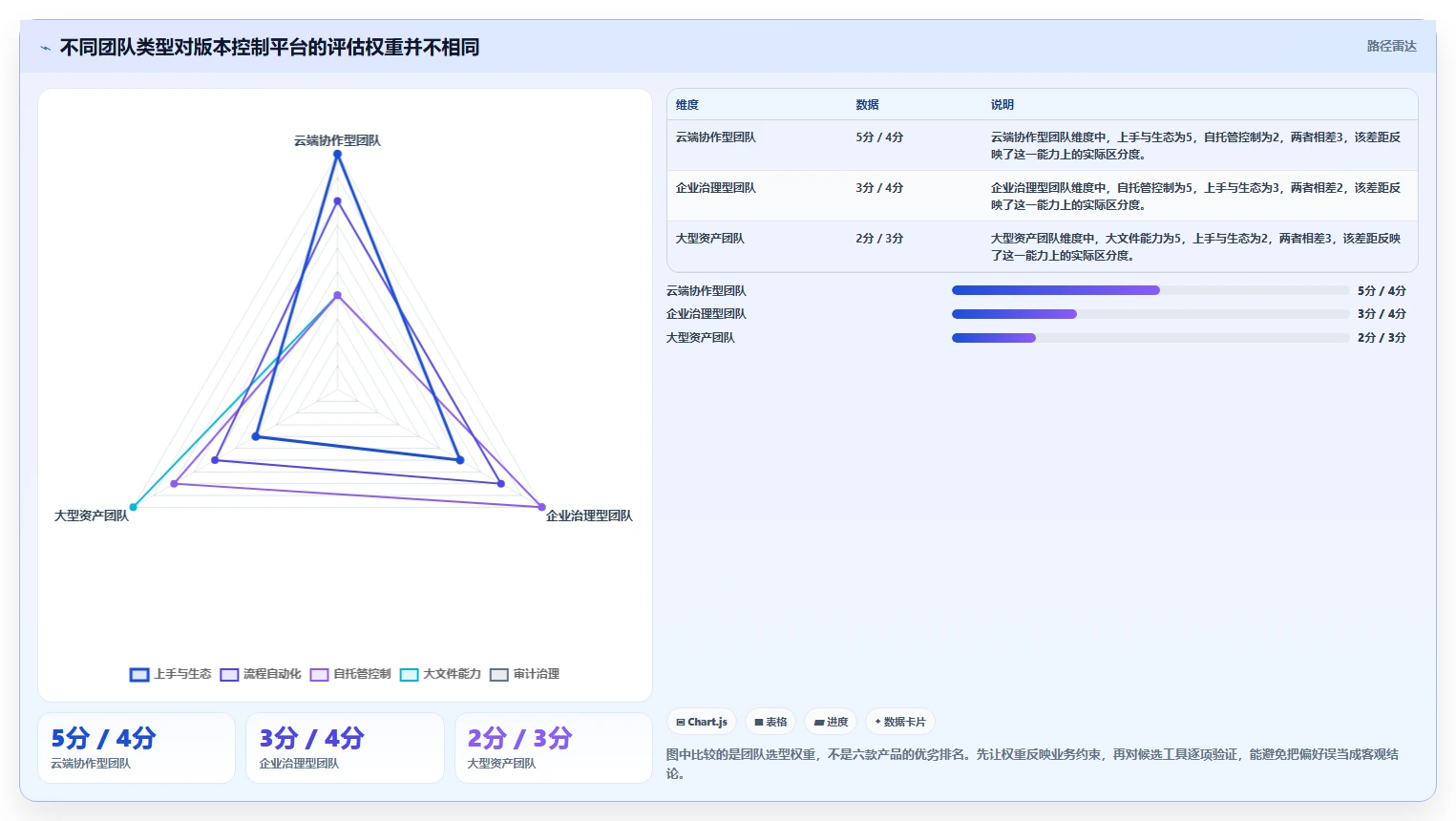Toggle the 大文件能力 legend series
The height and width of the screenshot is (821, 1456).
click(440, 674)
